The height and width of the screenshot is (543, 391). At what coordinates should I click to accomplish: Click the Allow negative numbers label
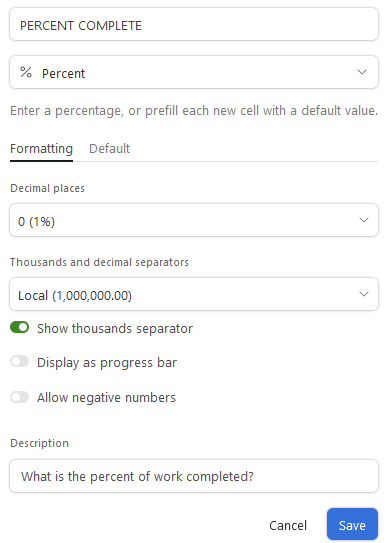coord(106,398)
